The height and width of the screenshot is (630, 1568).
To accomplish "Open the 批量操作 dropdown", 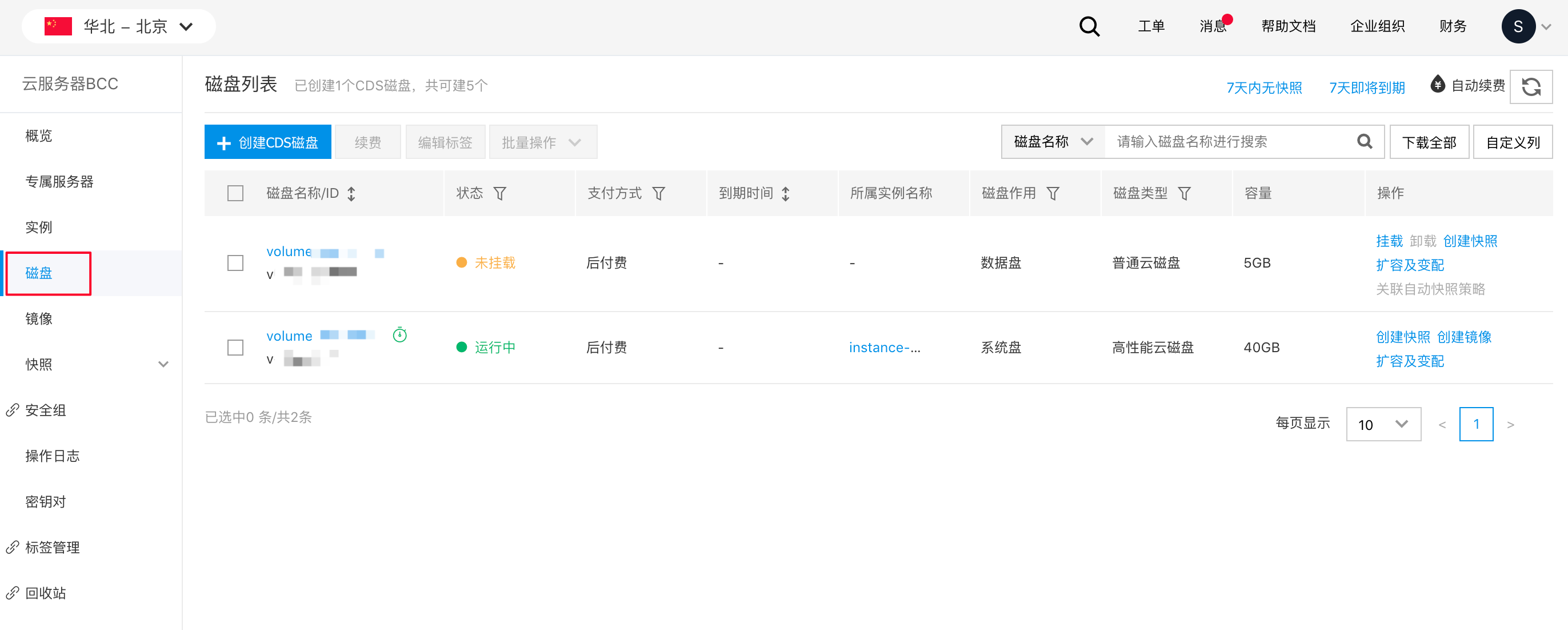I will click(x=543, y=142).
